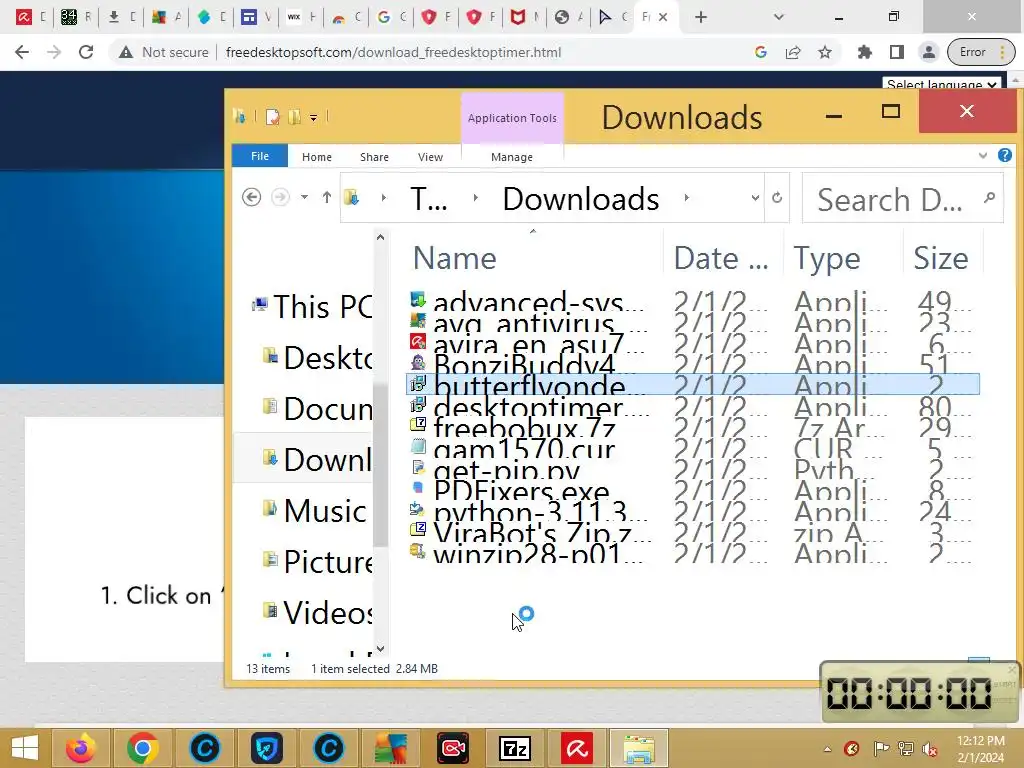Select the freebobux.7z archive icon
Image resolution: width=1024 pixels, height=768 pixels.
coord(417,426)
